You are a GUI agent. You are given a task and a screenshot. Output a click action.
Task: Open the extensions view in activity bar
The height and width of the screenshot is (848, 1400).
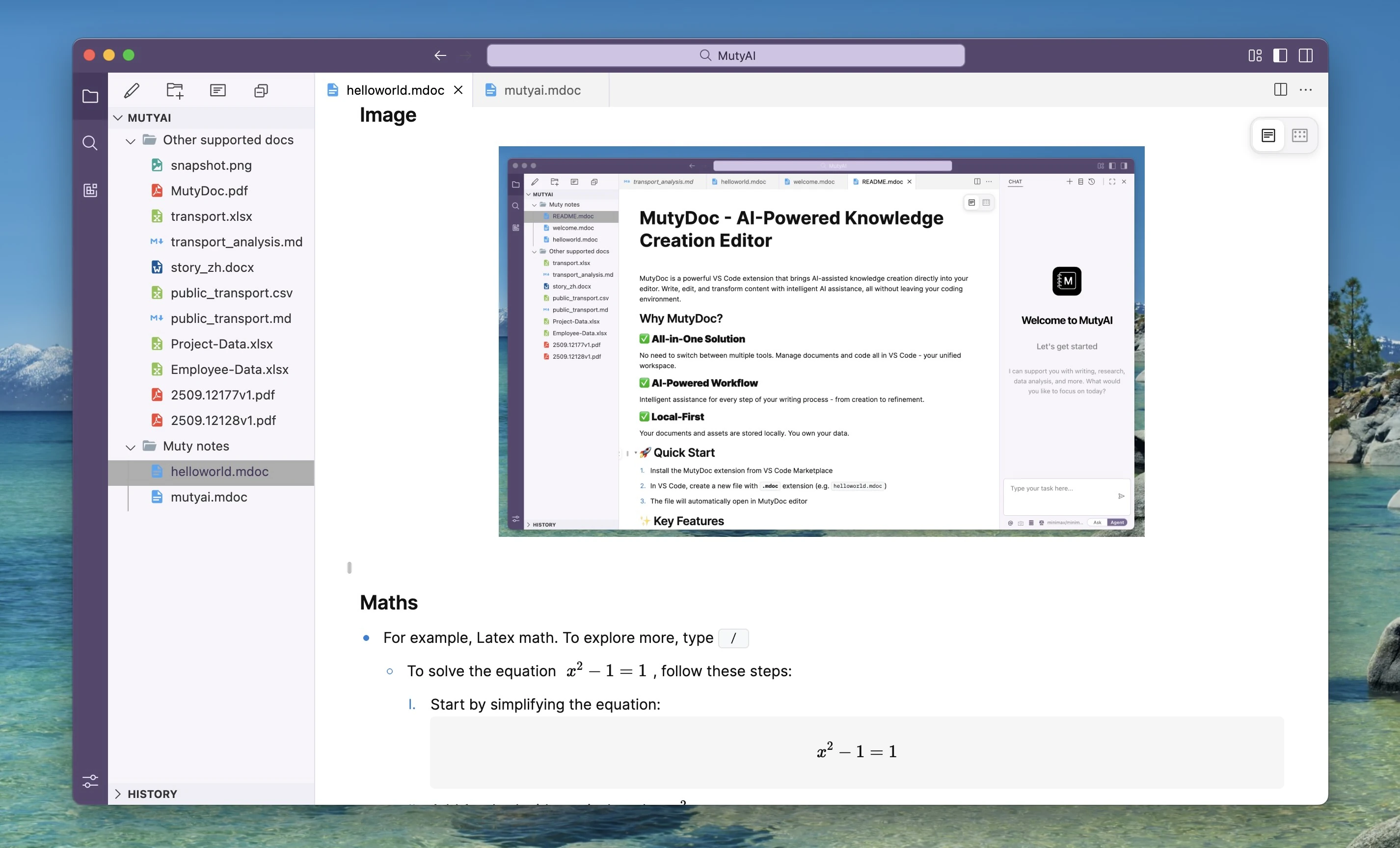(90, 190)
